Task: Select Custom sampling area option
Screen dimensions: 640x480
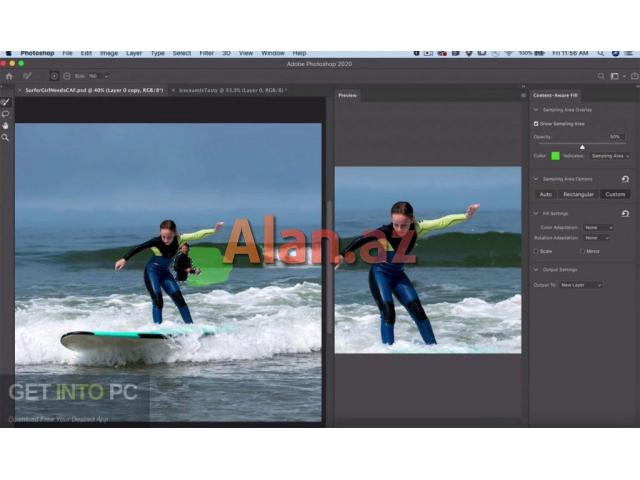Action: tap(615, 194)
